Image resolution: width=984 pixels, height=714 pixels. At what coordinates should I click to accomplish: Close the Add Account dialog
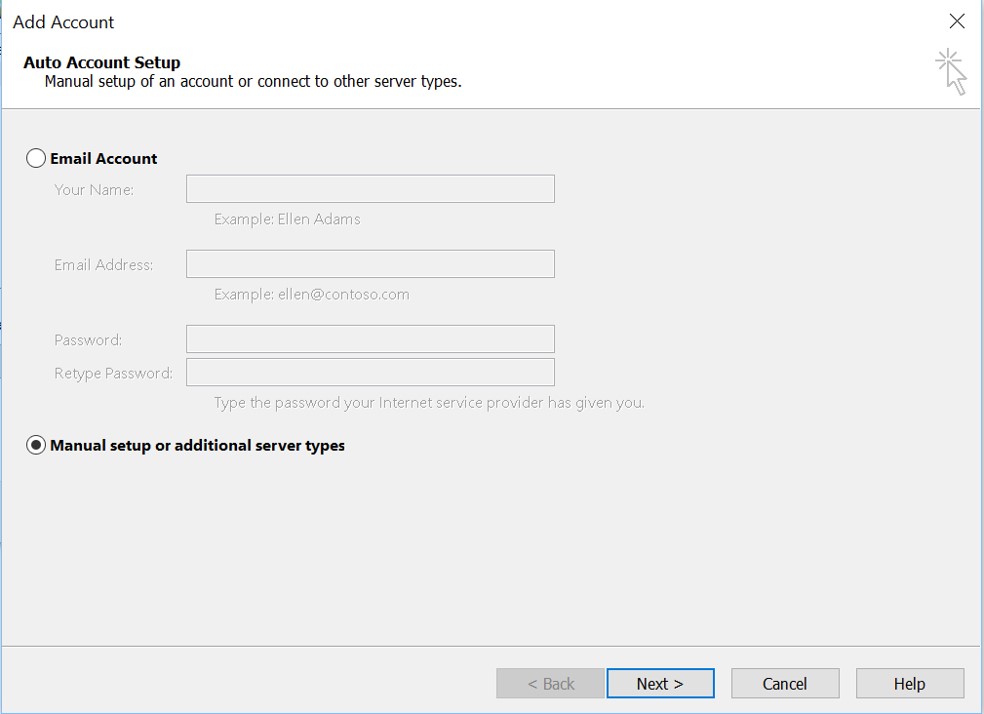coord(957,21)
